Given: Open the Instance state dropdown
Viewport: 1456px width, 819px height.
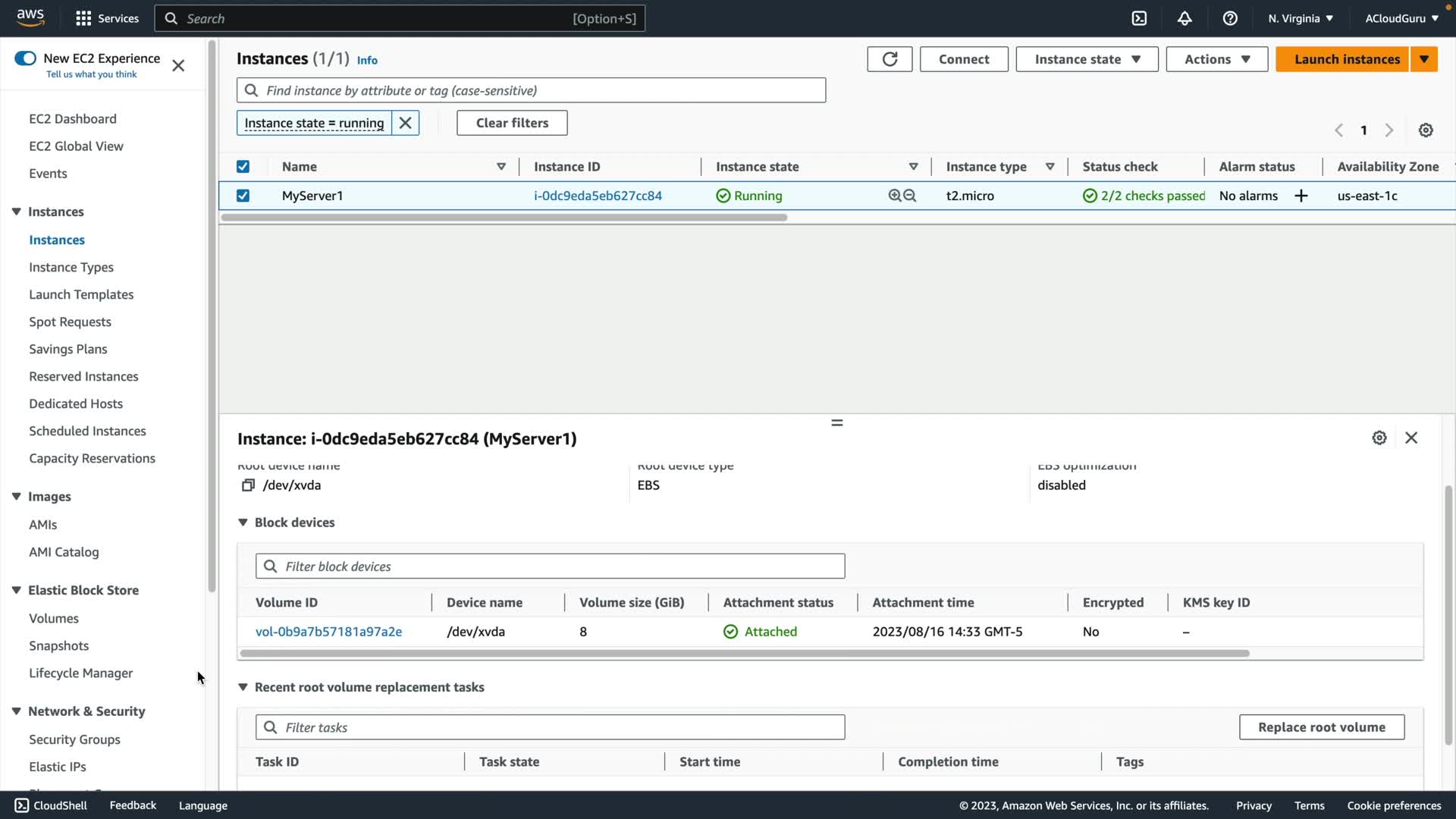Looking at the screenshot, I should [1087, 59].
